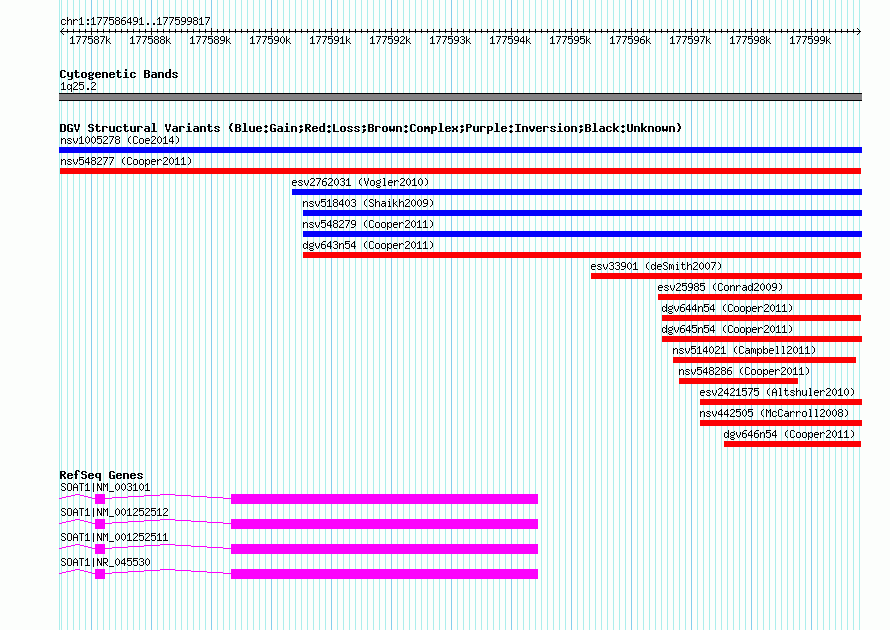Click the 177592k ruler position
The width and height of the screenshot is (890, 630).
pos(390,40)
